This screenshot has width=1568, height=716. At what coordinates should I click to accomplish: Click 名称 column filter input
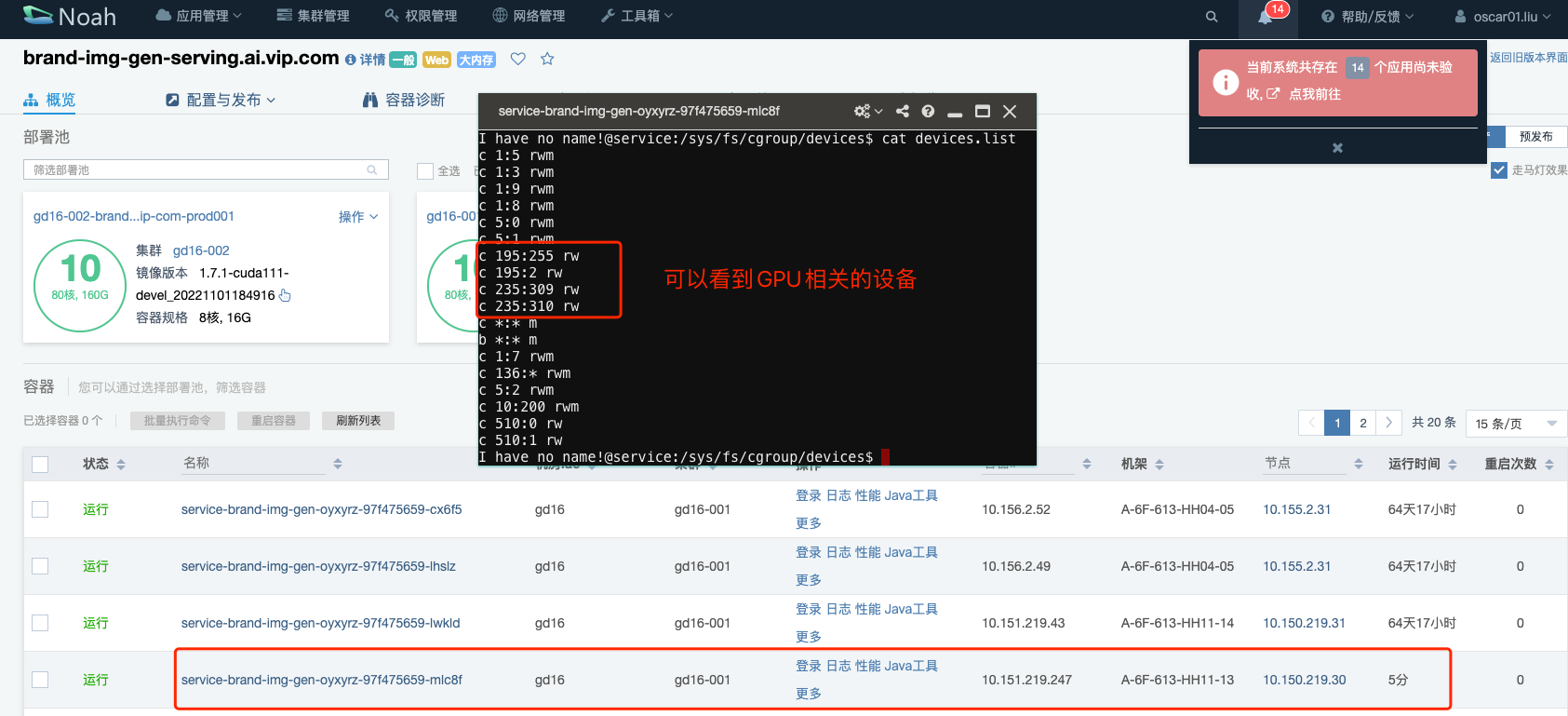[254, 464]
